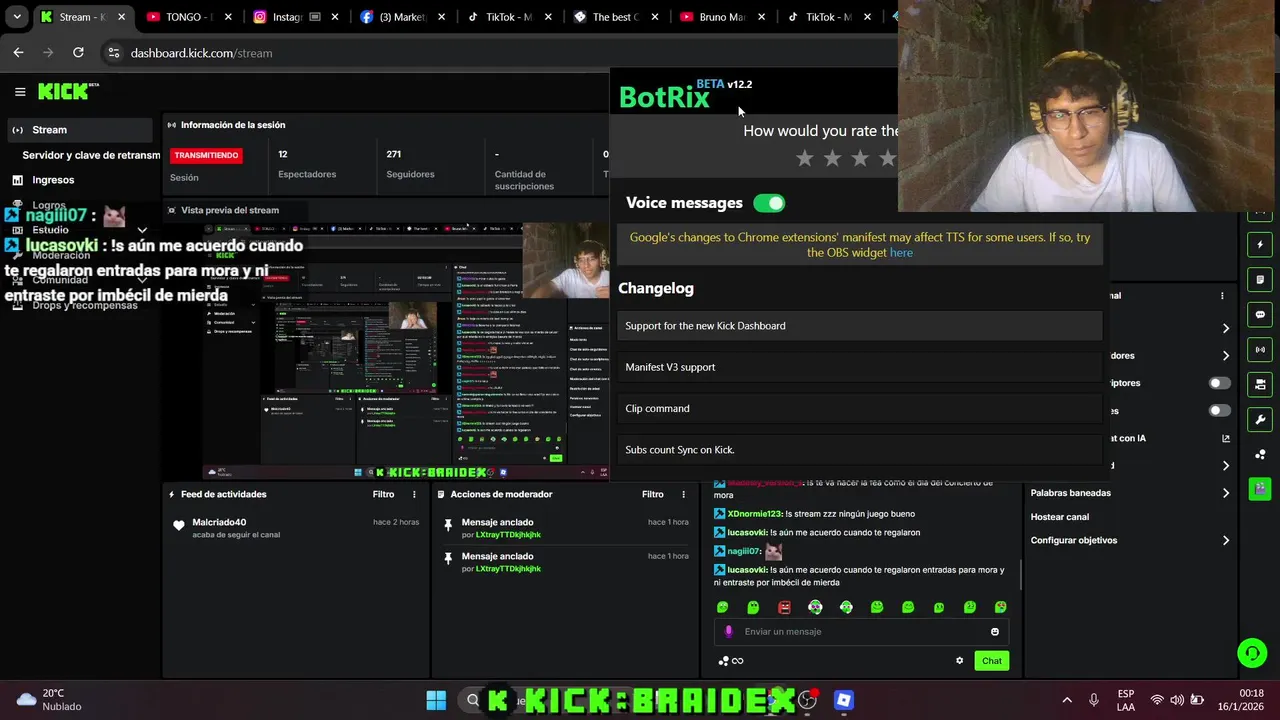Click the Kick logo in the dashboard header
Viewport: 1280px width, 720px height.
click(69, 91)
